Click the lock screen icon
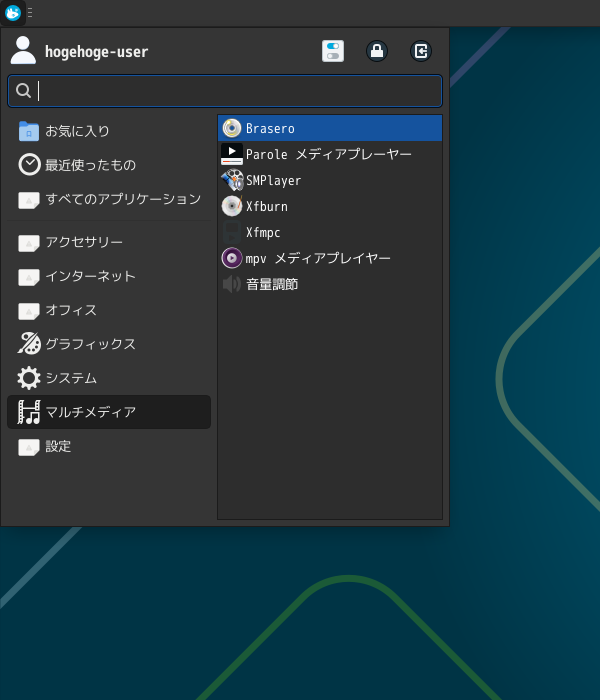The height and width of the screenshot is (700, 600). click(377, 51)
